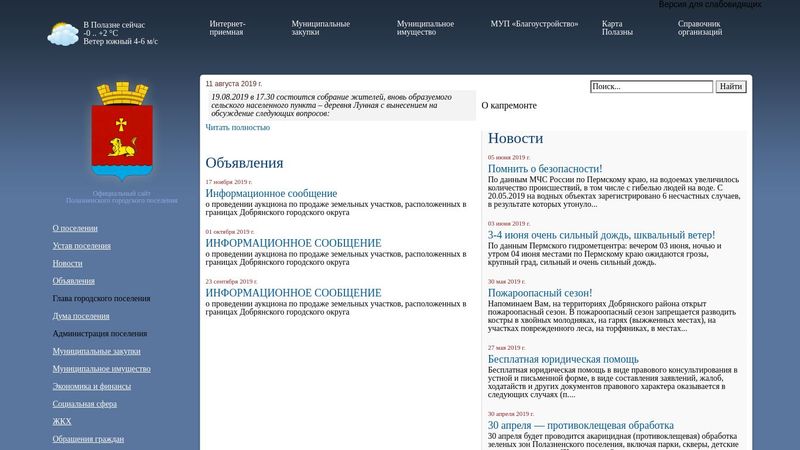Image resolution: width=800 pixels, height=450 pixels.
Task: Open ИНФОРМАЦИОННОЕ СООБЩЕНИЕ dated 01 октября 2019
Action: pos(293,243)
